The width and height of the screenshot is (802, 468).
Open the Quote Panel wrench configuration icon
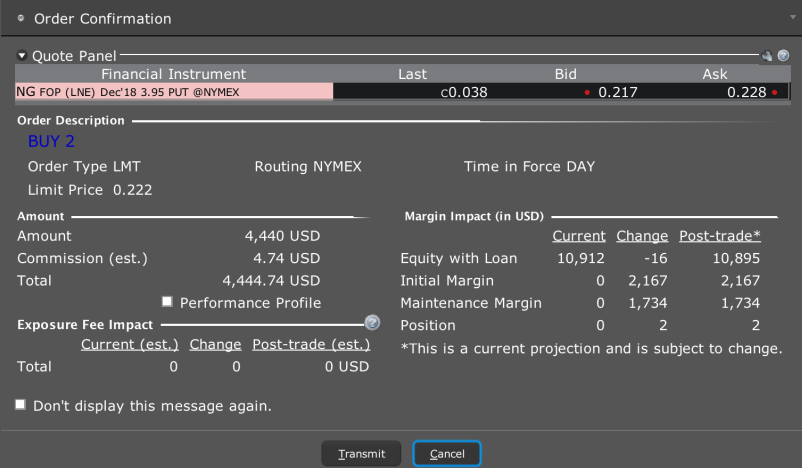[x=766, y=55]
